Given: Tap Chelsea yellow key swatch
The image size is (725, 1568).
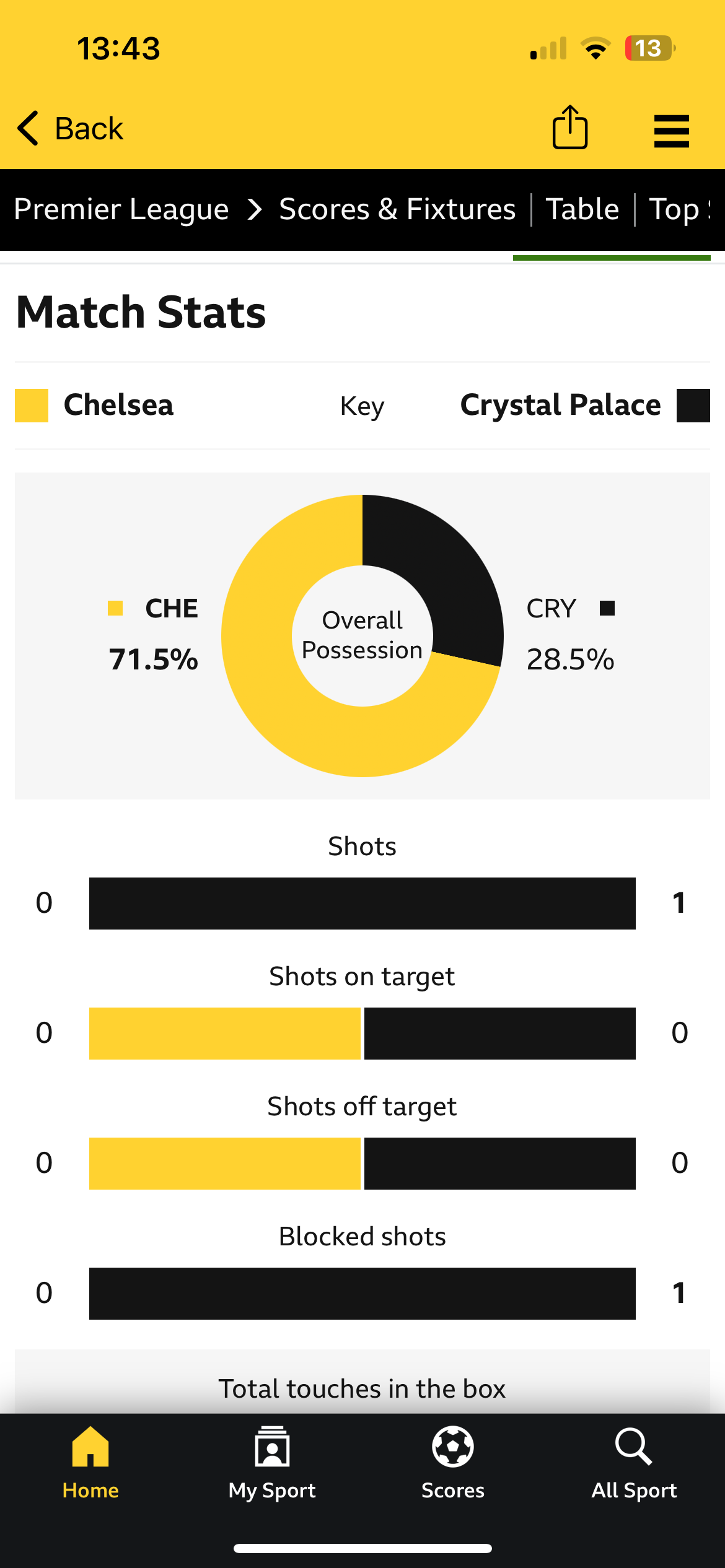Looking at the screenshot, I should [x=32, y=406].
